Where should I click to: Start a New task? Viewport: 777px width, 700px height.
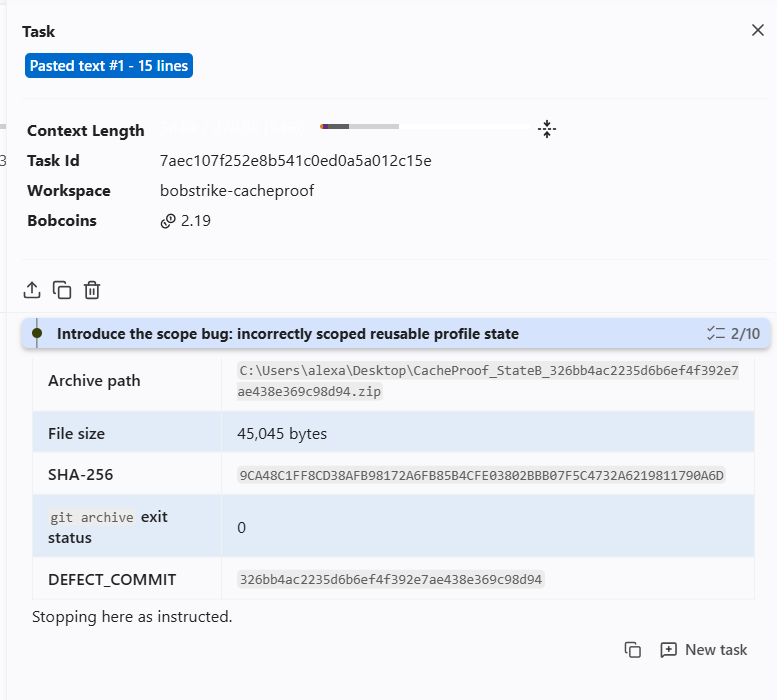pos(703,649)
